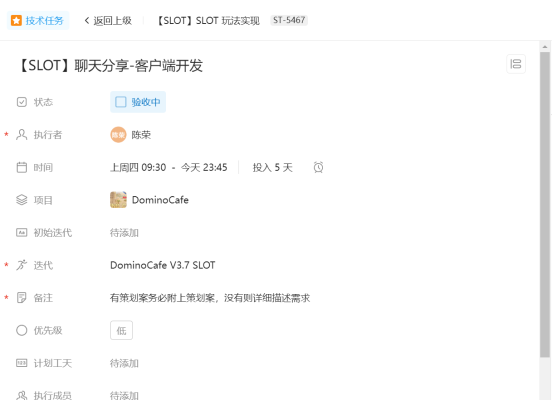Edit the title 【SLOT】聊天分享-客户端开发
Screen dimensions: 552x400
click(110, 65)
